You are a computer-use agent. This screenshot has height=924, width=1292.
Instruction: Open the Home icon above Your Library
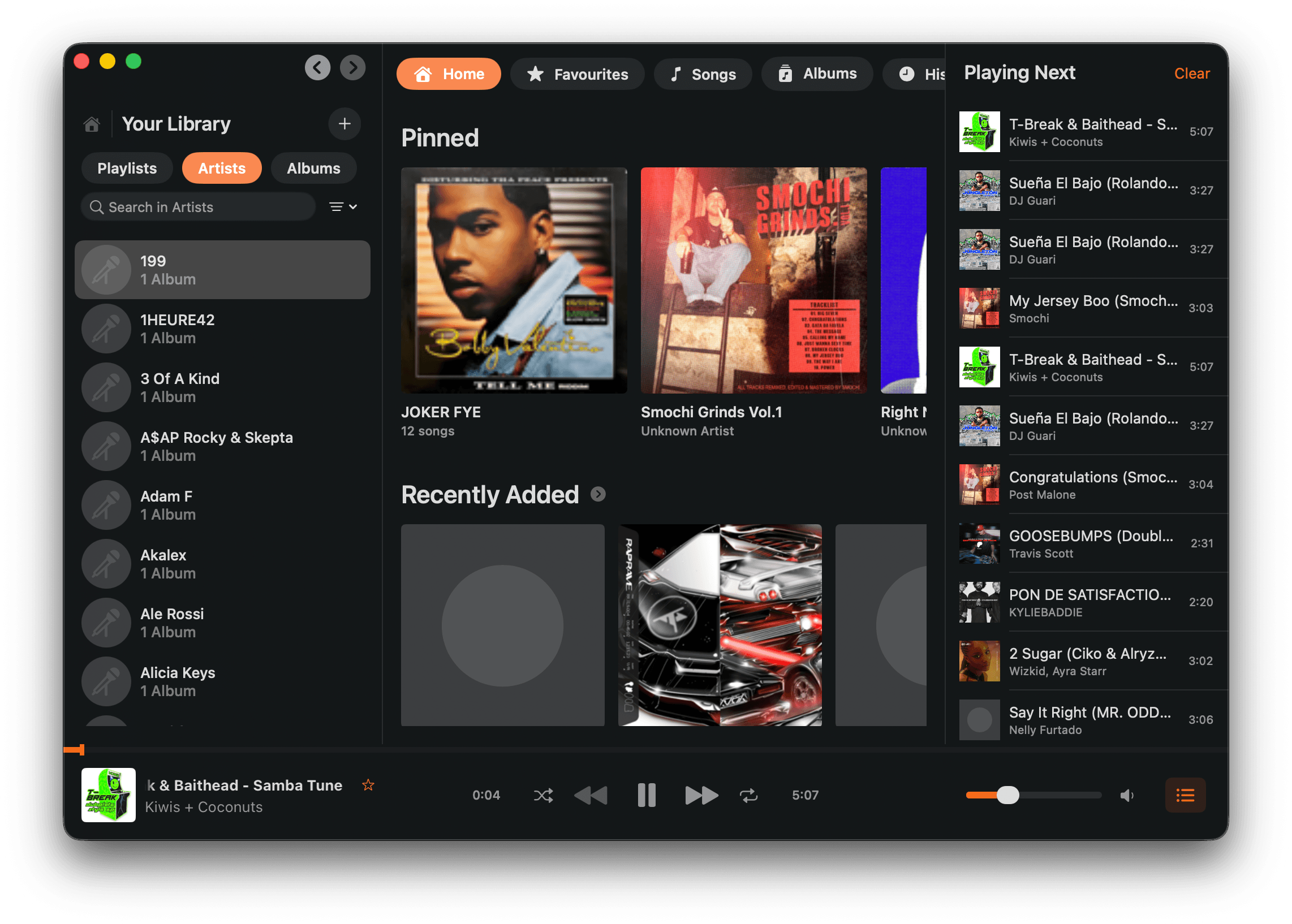coord(93,123)
